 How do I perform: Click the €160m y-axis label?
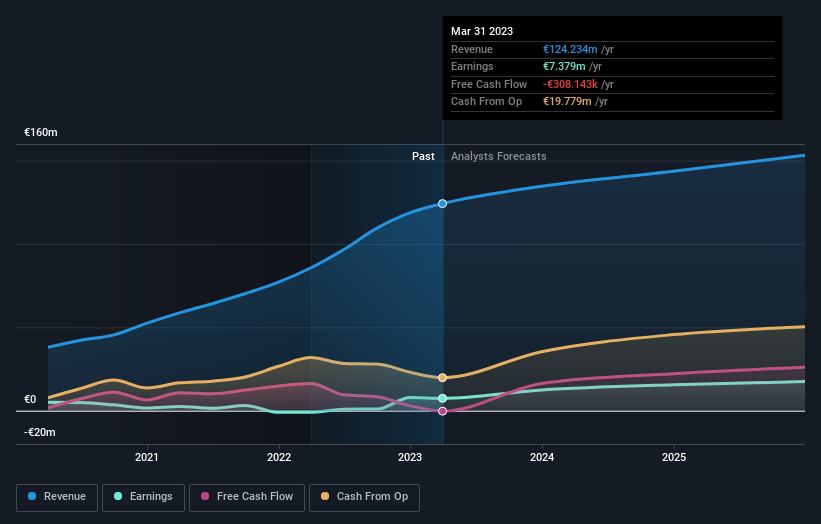pos(41,132)
